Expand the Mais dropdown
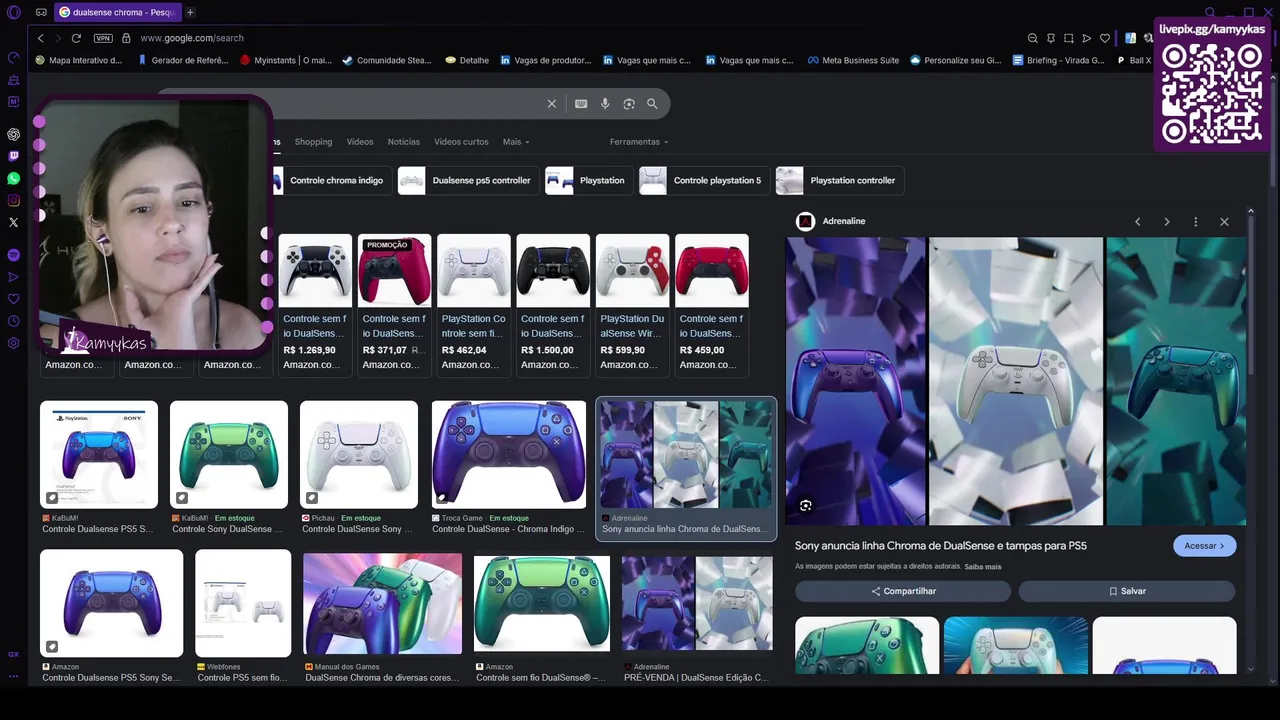Viewport: 1280px width, 720px height. point(516,142)
